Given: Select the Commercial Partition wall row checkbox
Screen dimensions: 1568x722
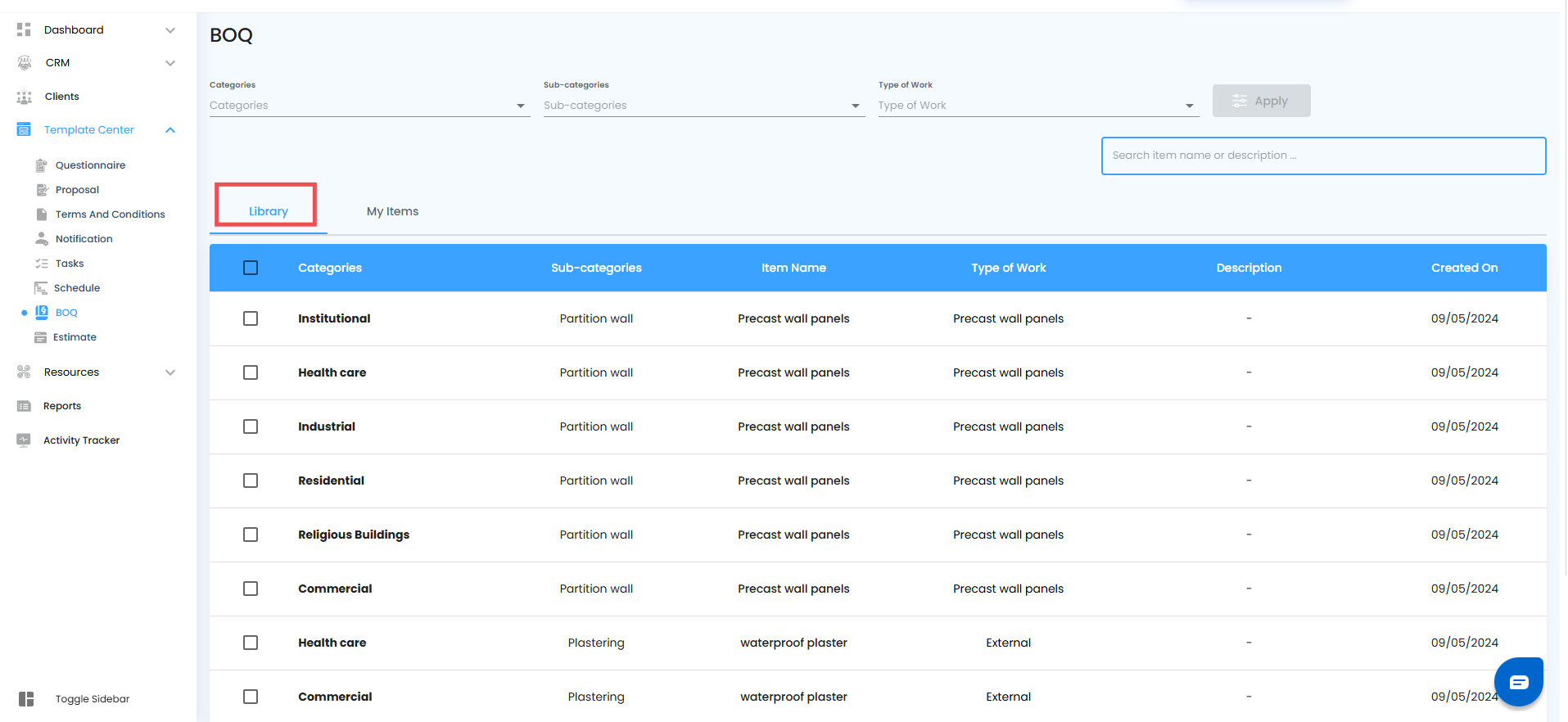Looking at the screenshot, I should point(251,589).
